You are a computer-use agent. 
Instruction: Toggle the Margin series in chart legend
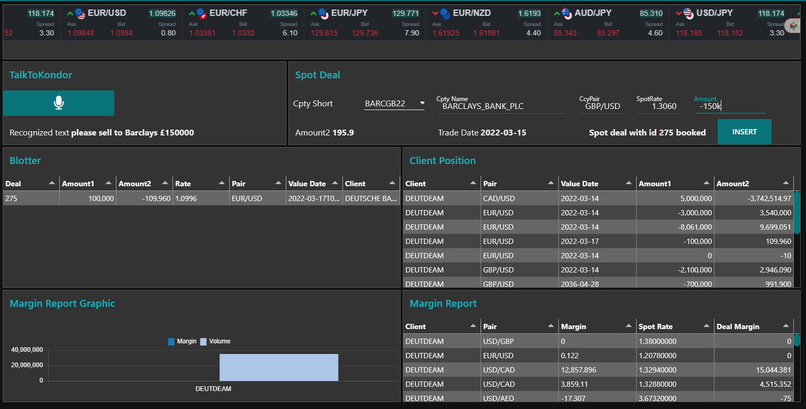(x=182, y=341)
